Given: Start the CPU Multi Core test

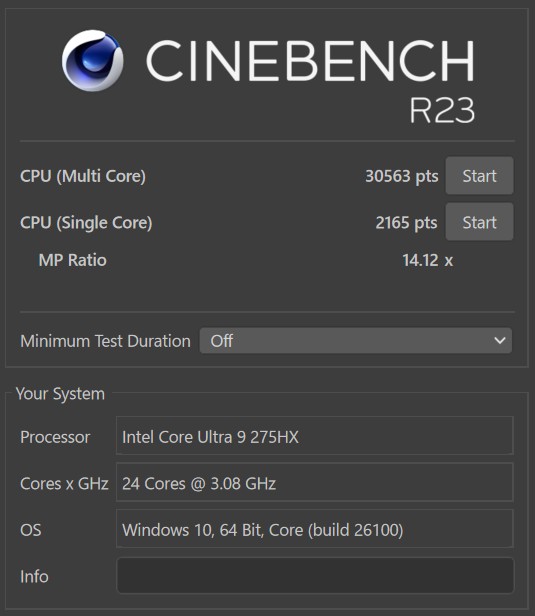Looking at the screenshot, I should coord(479,176).
